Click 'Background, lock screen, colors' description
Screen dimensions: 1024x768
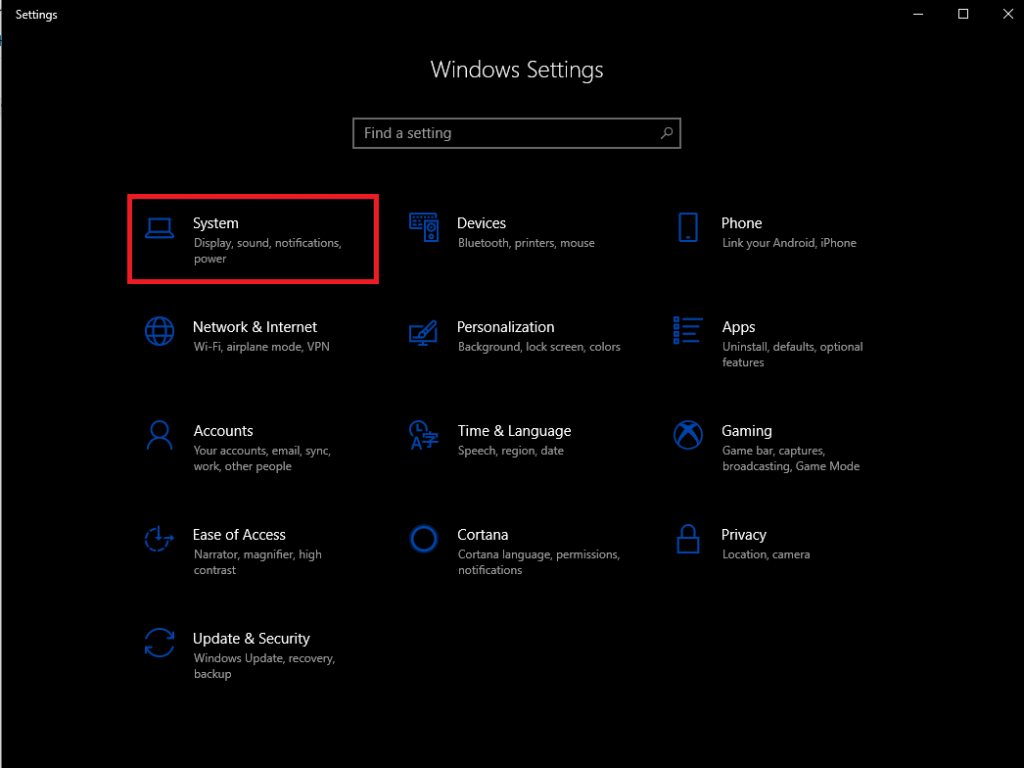tap(539, 347)
